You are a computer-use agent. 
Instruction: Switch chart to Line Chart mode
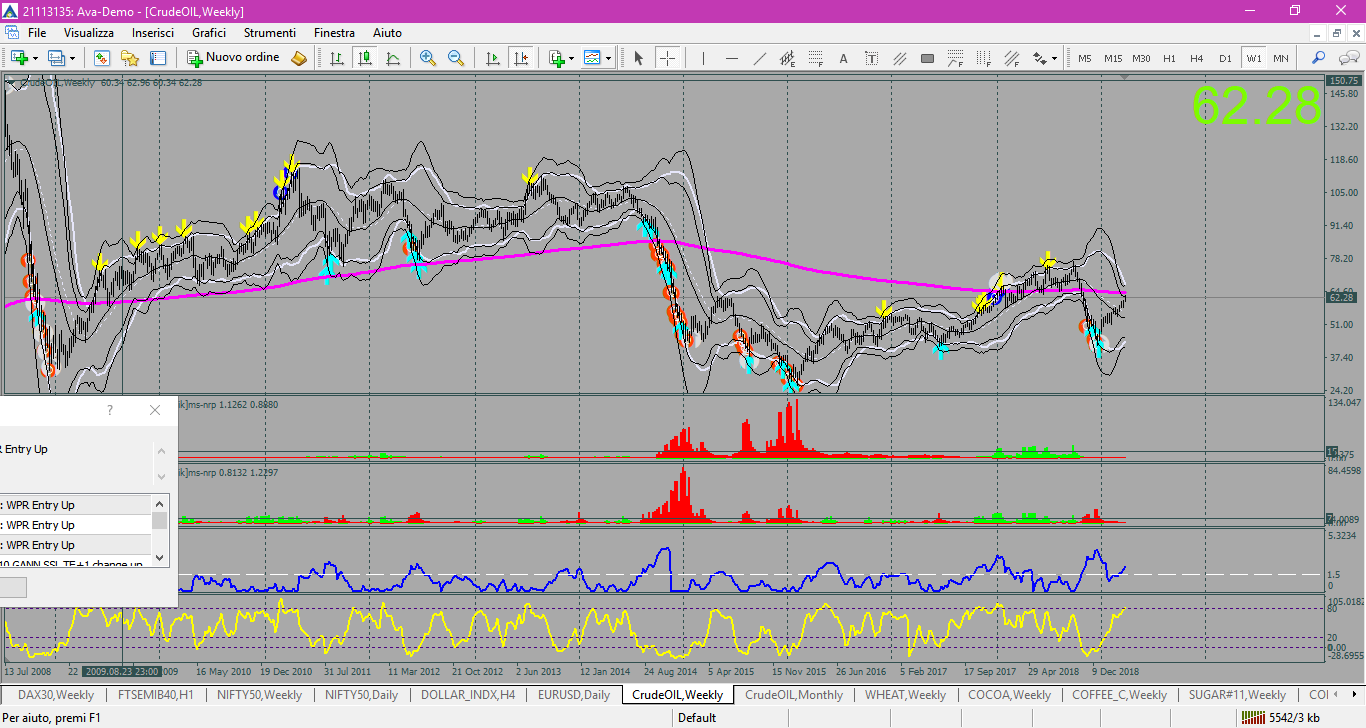393,58
